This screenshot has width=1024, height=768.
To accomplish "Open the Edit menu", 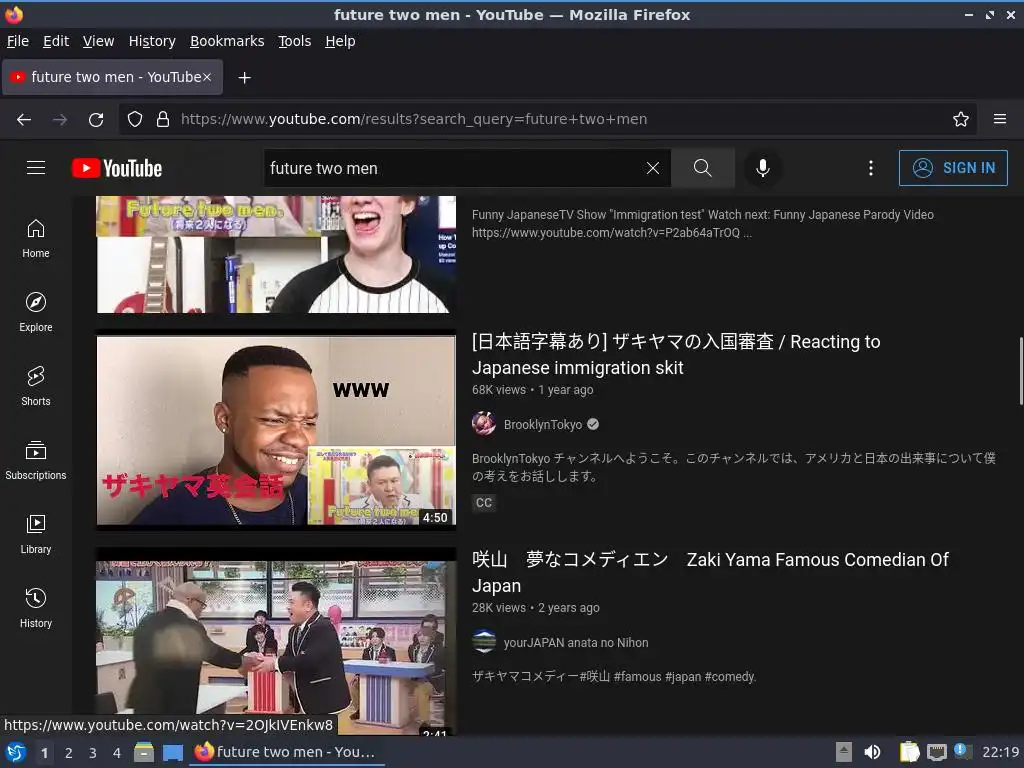I will tap(56, 41).
